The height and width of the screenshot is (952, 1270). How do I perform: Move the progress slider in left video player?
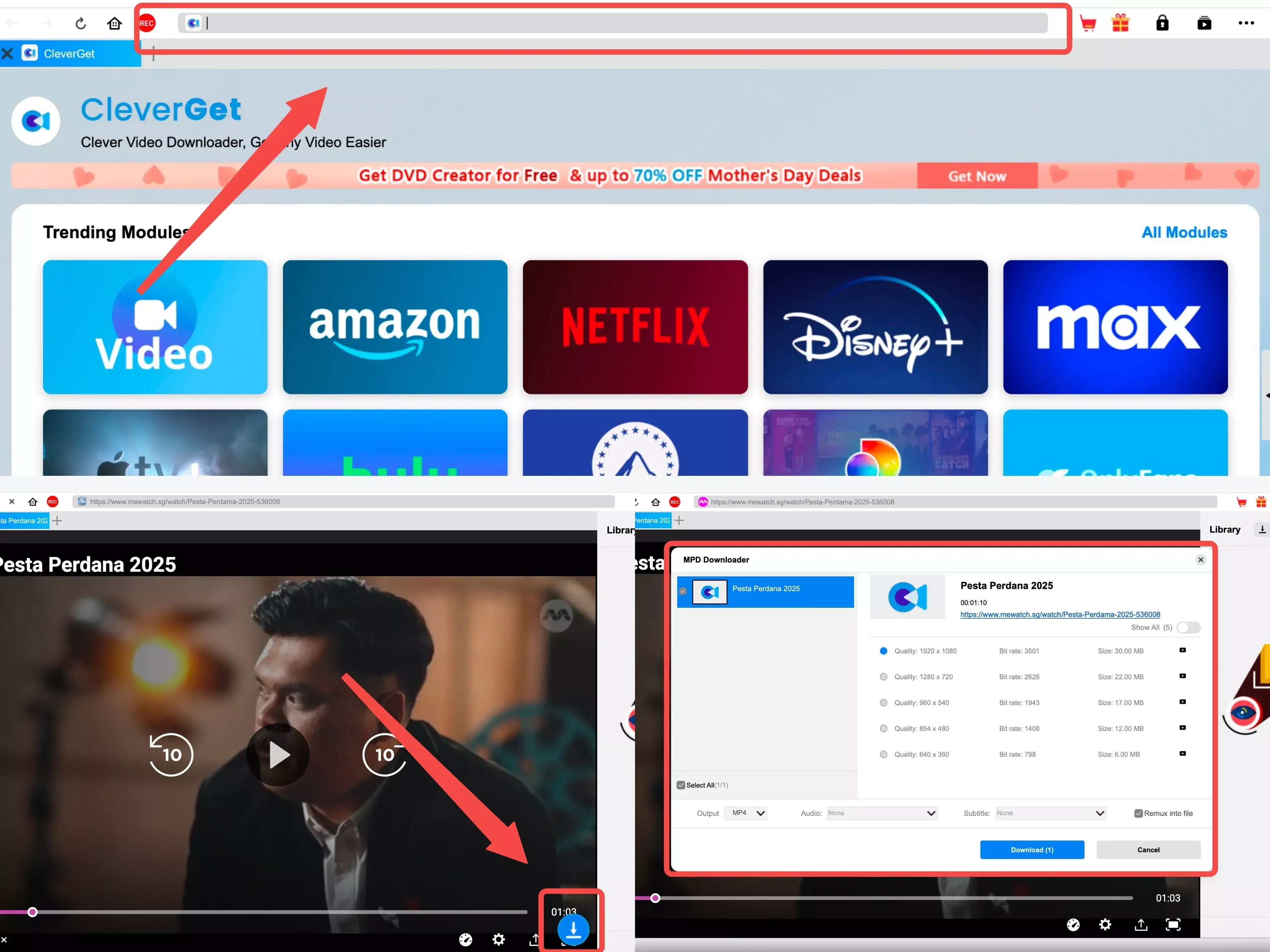(33, 912)
